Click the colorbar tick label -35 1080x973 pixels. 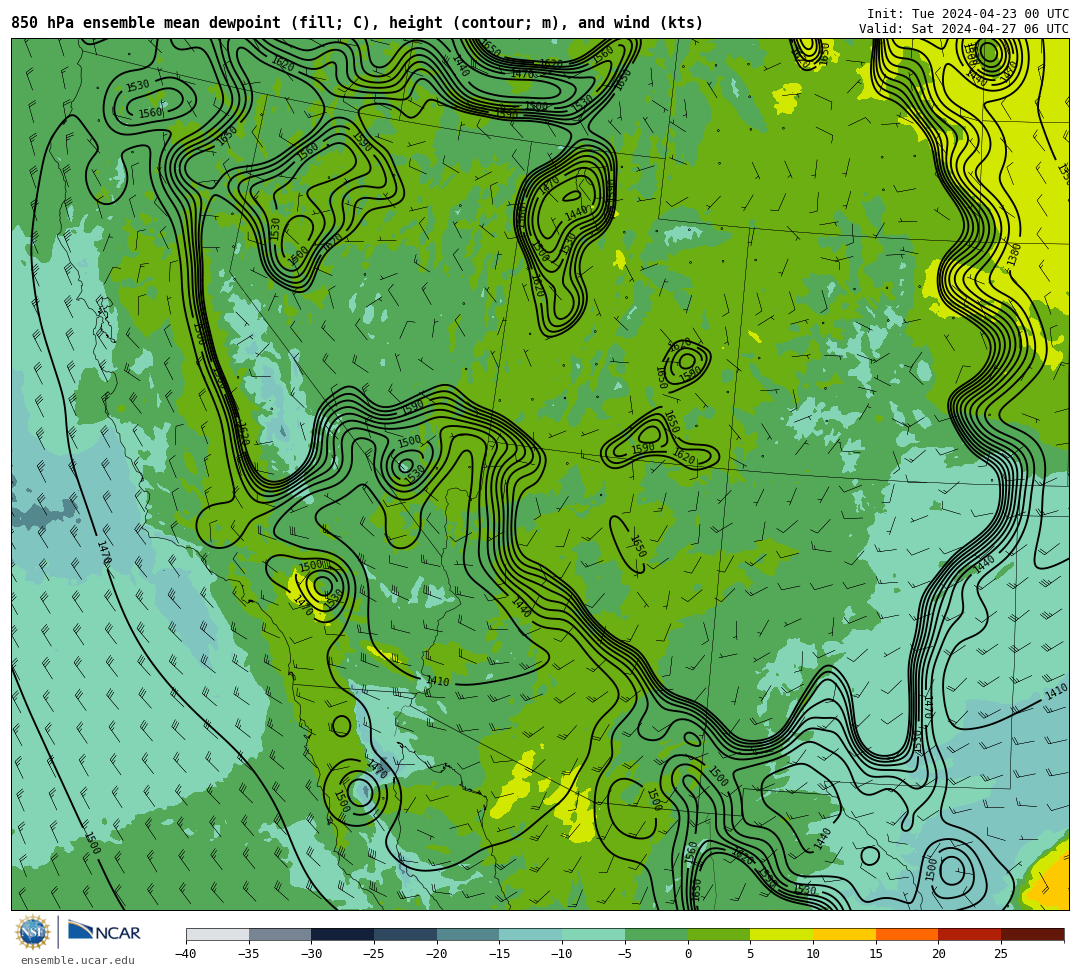tap(249, 954)
